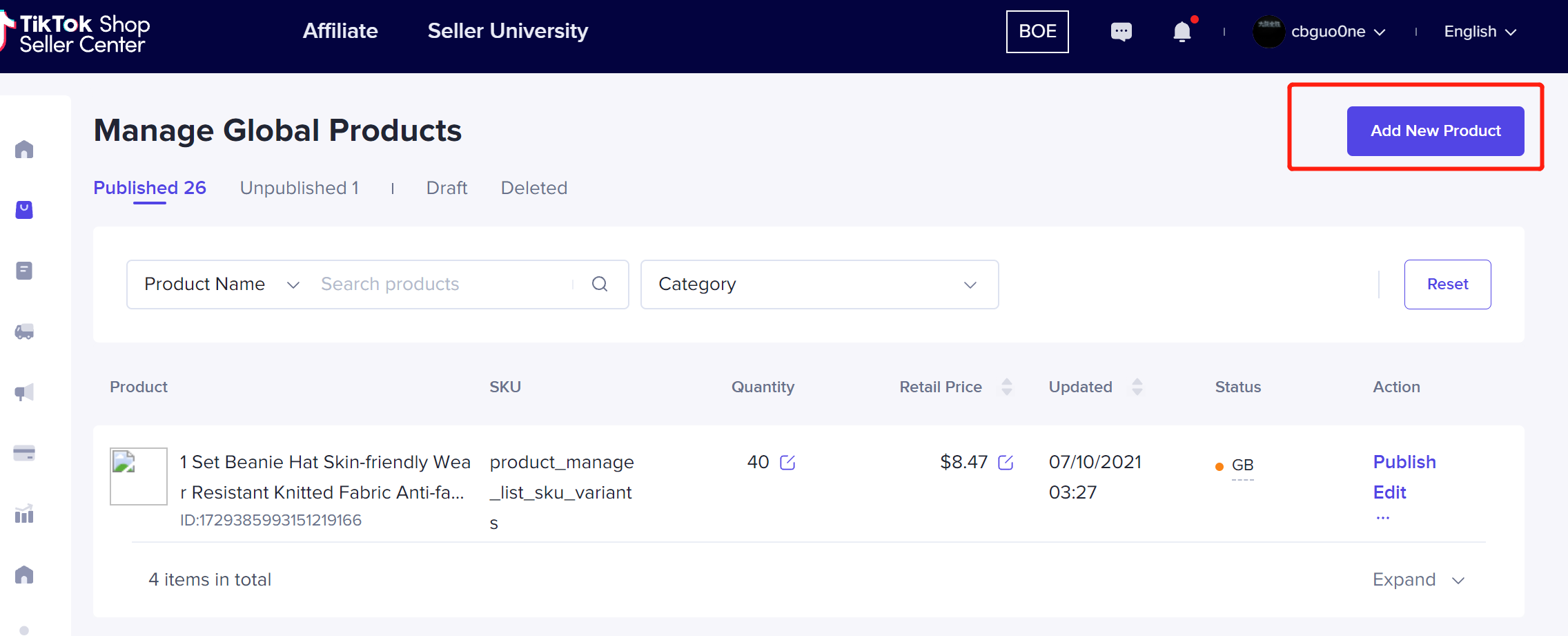1568x636 pixels.
Task: Edit the $8.47 retail price icon
Action: click(1006, 463)
